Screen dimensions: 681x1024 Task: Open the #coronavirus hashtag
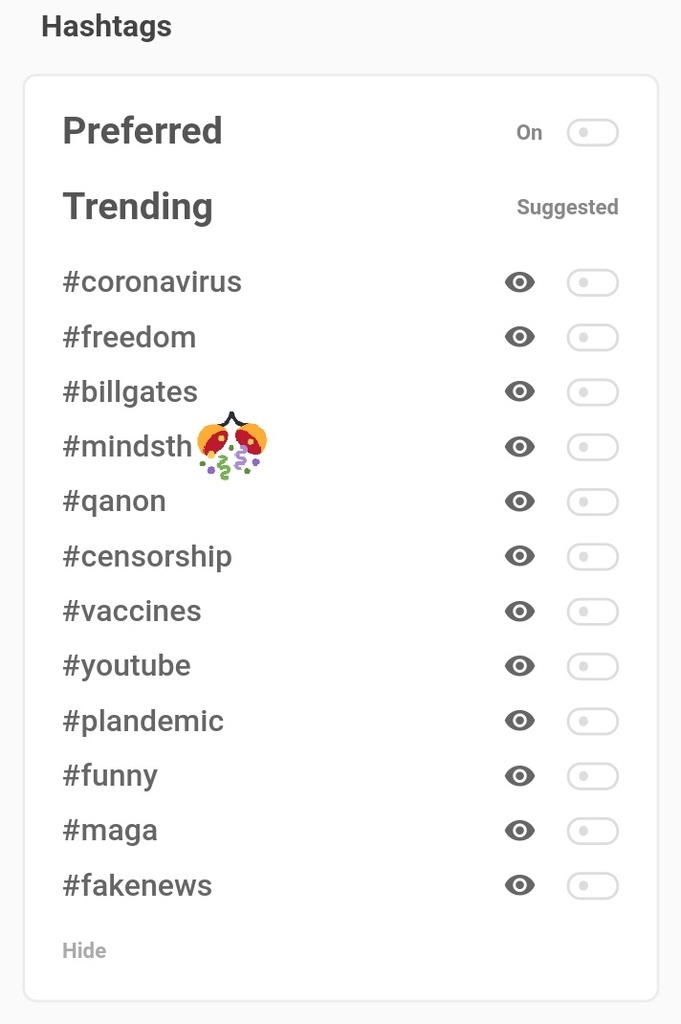(152, 282)
